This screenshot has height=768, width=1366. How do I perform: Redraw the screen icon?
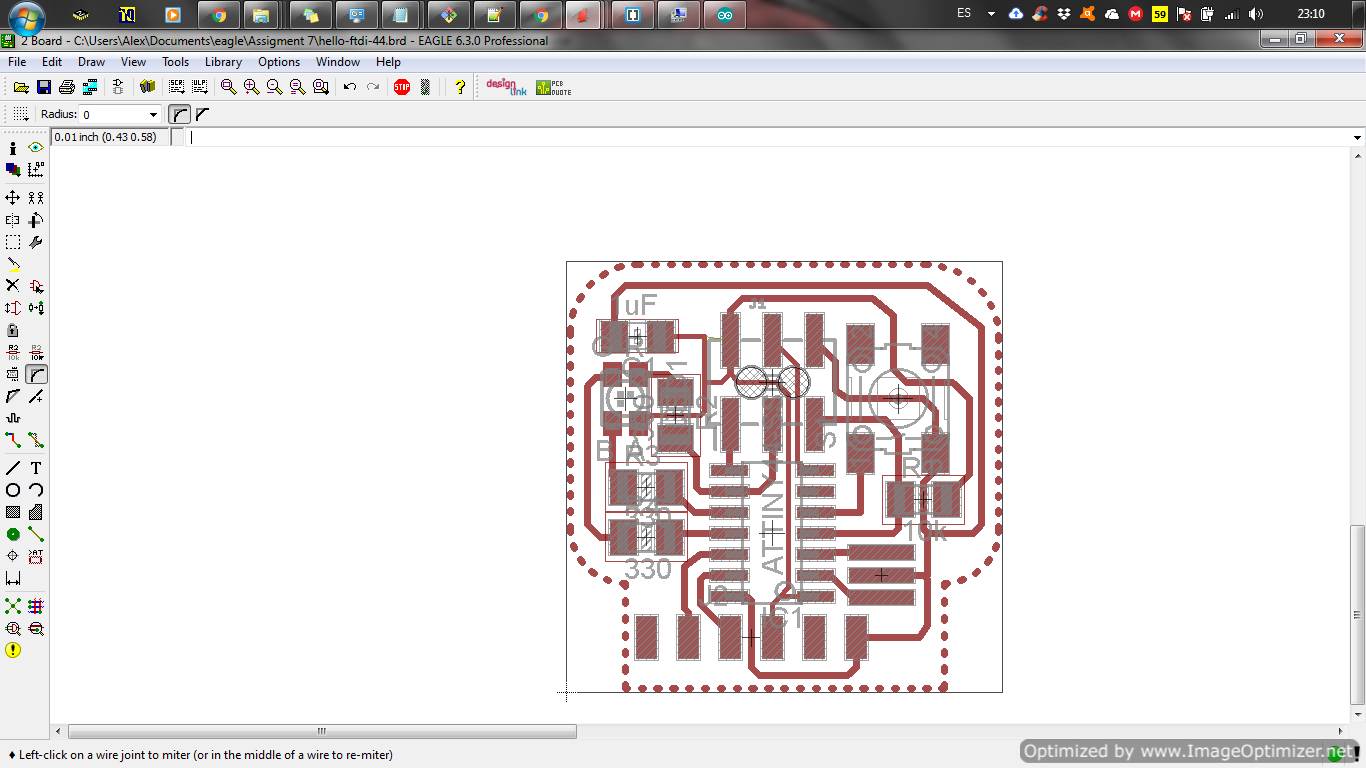click(x=297, y=87)
